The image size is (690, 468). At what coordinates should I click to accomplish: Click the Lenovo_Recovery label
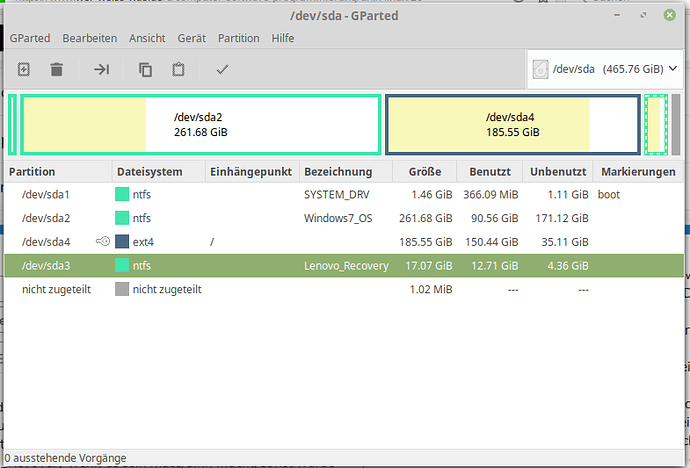click(x=346, y=266)
